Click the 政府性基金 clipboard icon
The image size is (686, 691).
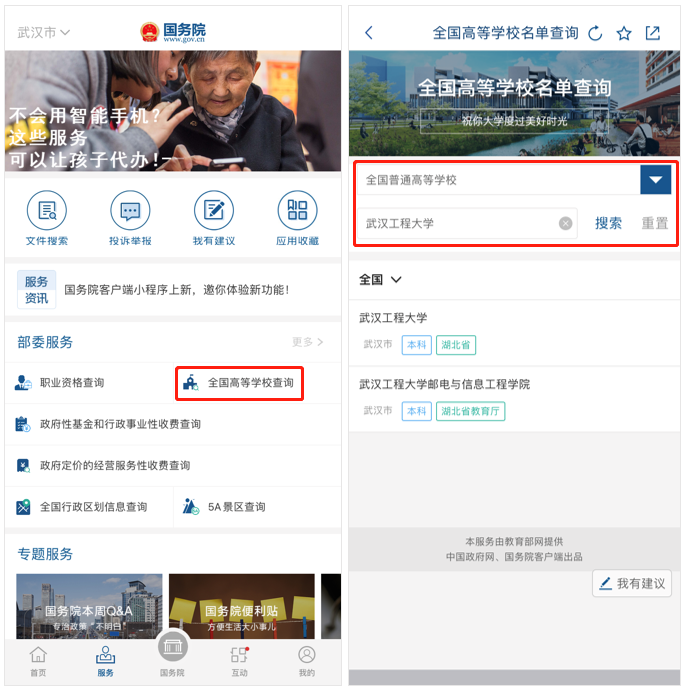(x=22, y=424)
